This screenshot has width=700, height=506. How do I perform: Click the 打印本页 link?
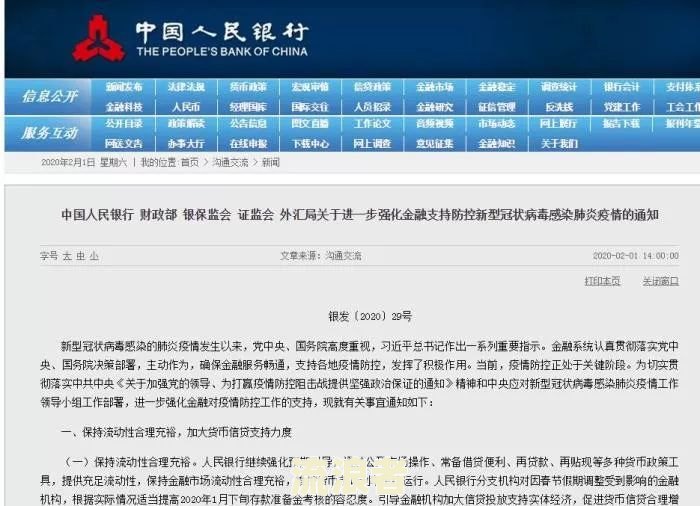602,281
